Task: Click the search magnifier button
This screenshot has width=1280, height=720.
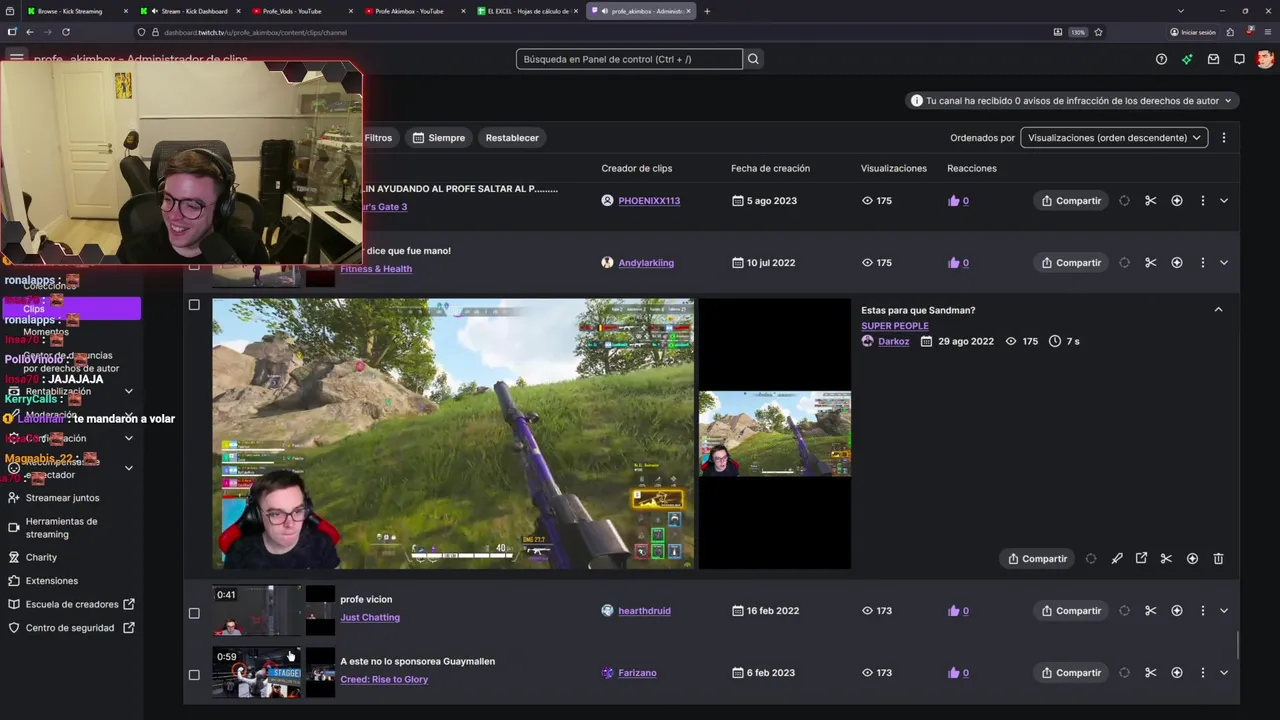Action: click(753, 59)
